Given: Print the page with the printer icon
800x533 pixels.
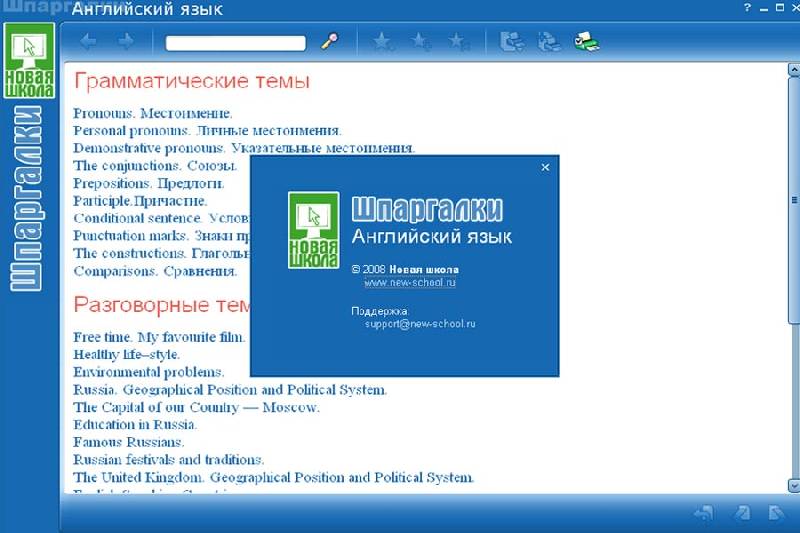Looking at the screenshot, I should tap(587, 42).
